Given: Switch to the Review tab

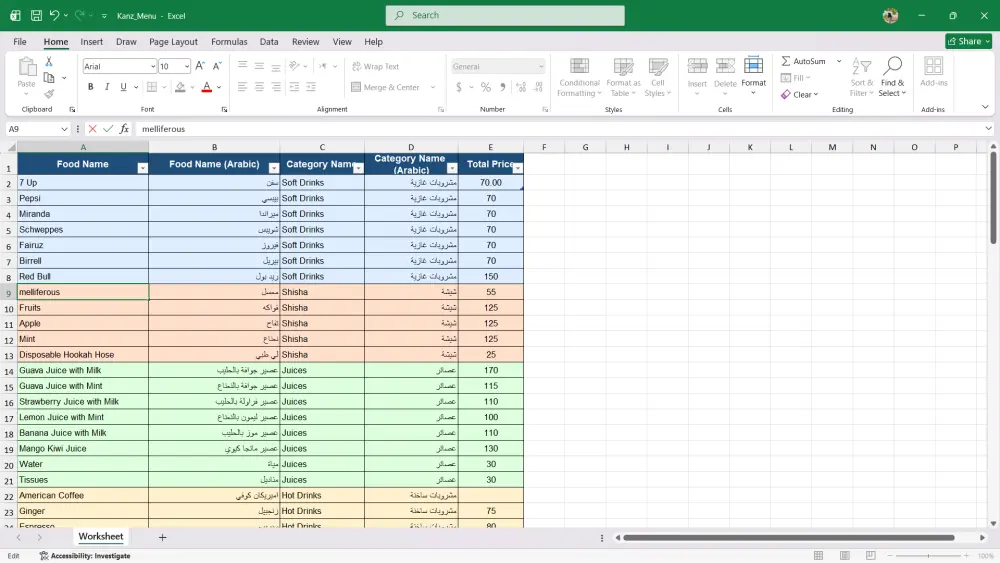Looking at the screenshot, I should (305, 41).
